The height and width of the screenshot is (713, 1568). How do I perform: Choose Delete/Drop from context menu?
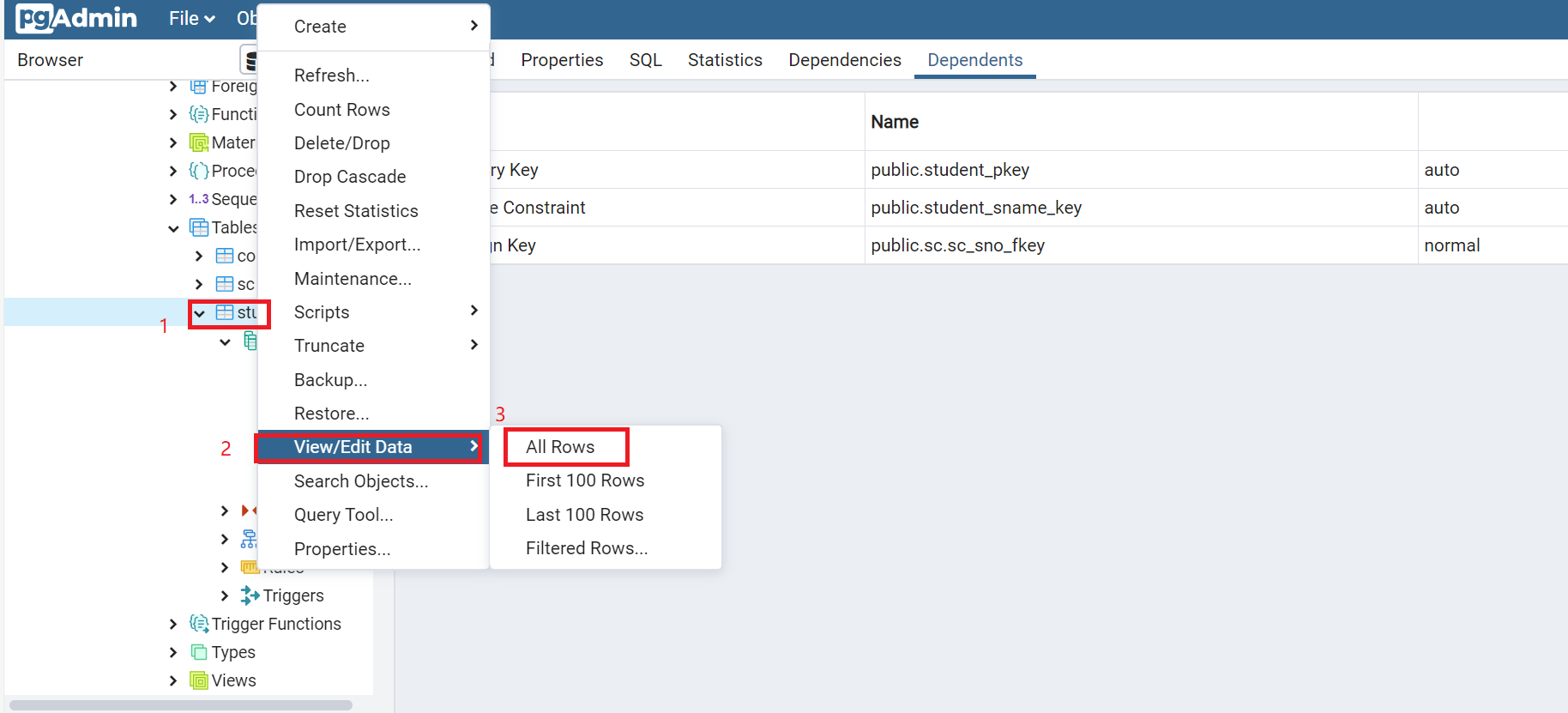tap(374, 143)
